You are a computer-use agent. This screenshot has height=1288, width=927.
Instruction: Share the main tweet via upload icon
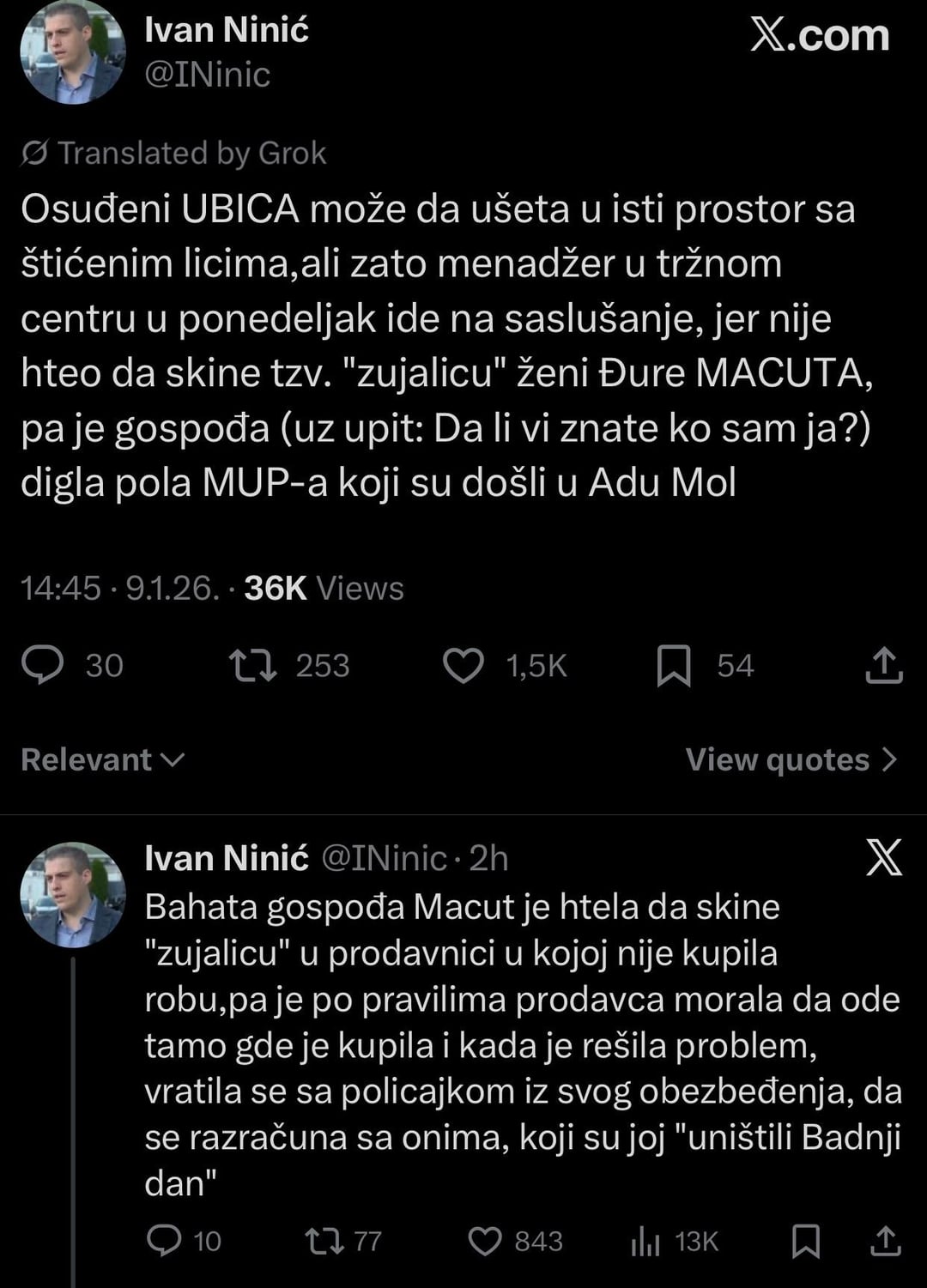point(884,666)
